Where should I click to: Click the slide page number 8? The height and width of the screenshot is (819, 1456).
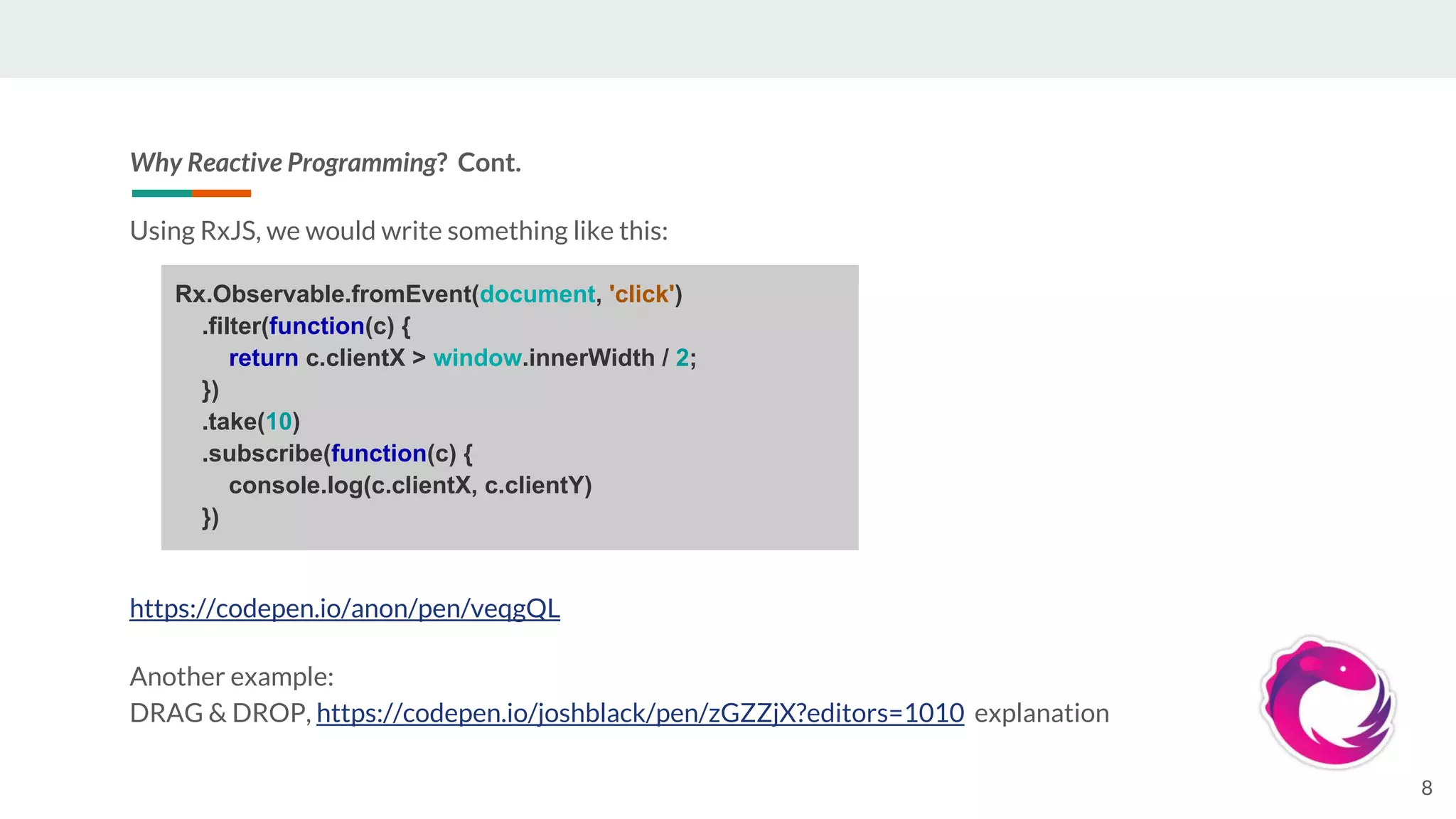tap(1426, 788)
